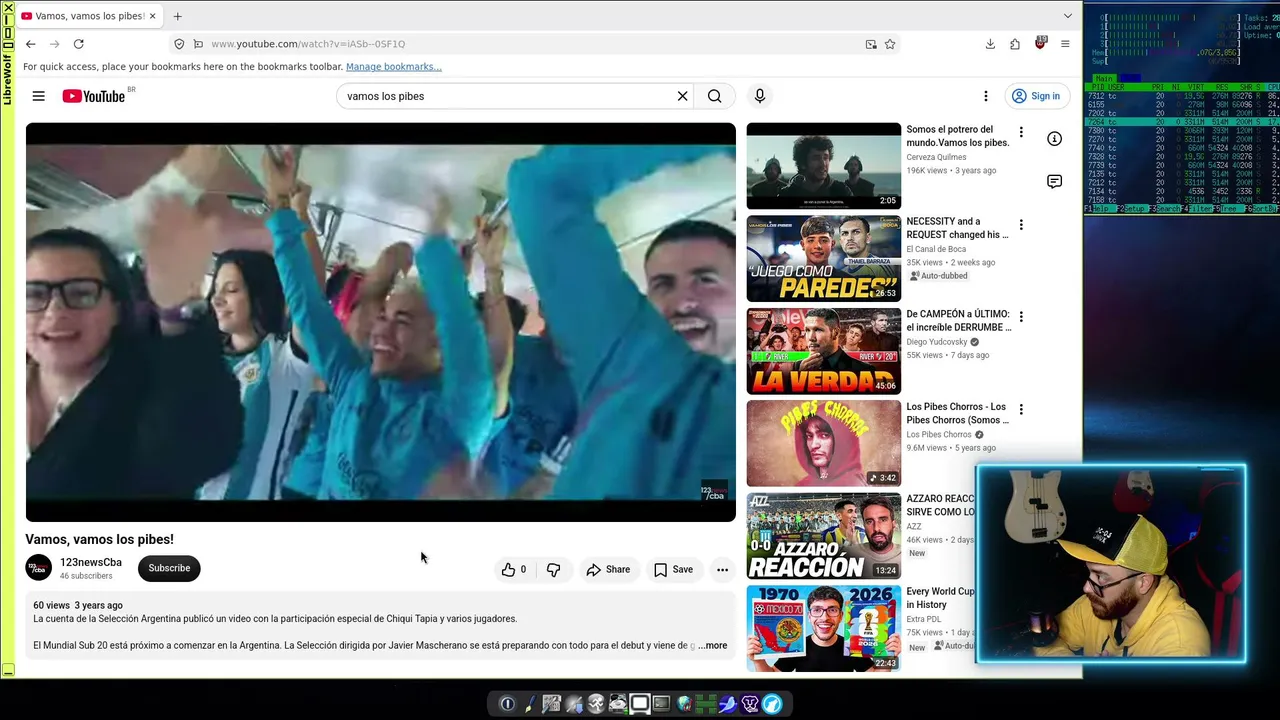
Task: Start voice search with the microphone
Action: click(760, 96)
